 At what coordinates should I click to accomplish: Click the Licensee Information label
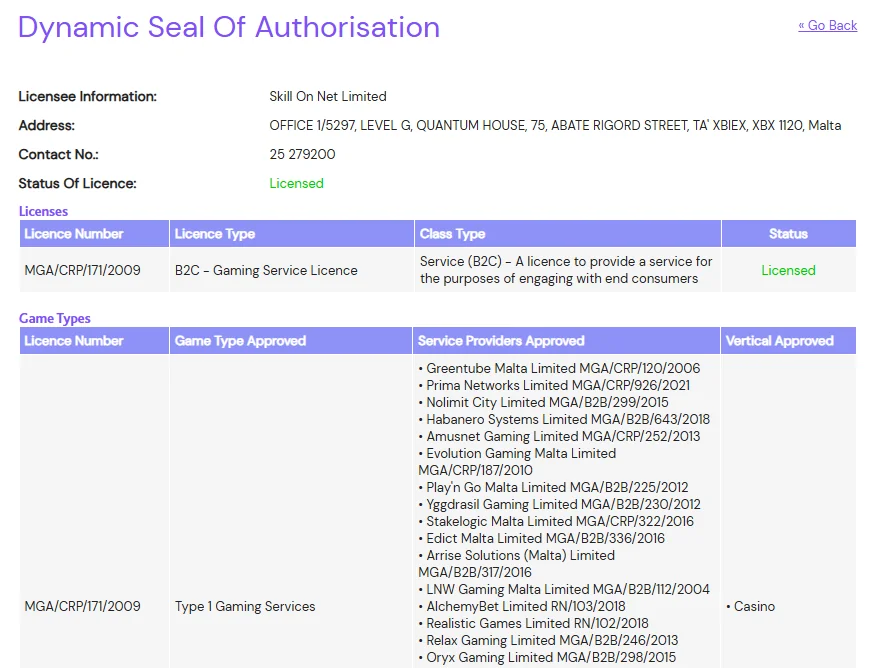click(88, 97)
